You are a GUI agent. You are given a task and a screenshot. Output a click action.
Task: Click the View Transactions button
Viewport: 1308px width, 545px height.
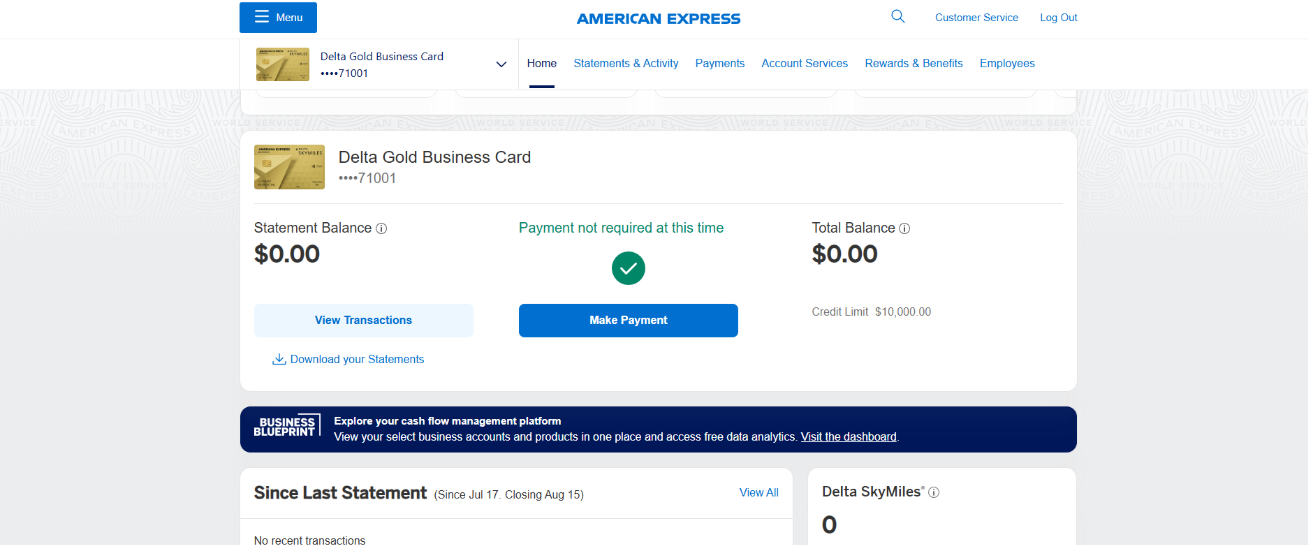pyautogui.click(x=363, y=320)
